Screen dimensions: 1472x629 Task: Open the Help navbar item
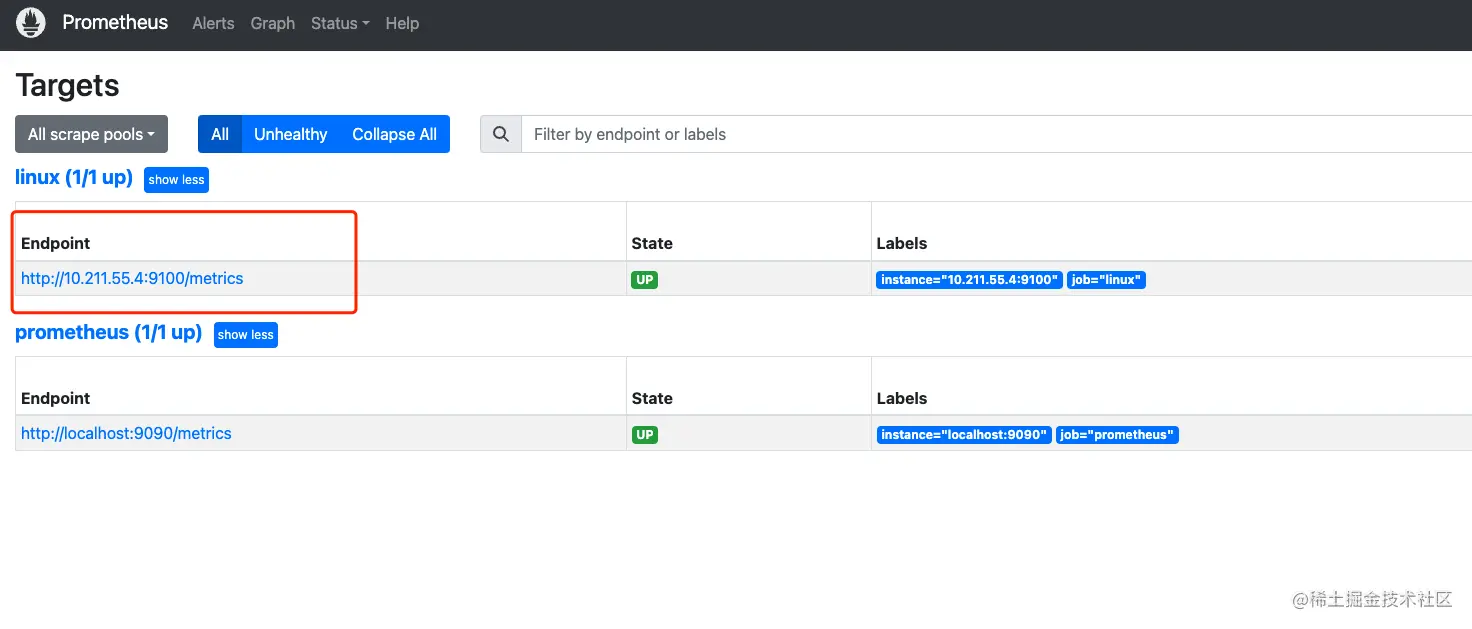[402, 23]
